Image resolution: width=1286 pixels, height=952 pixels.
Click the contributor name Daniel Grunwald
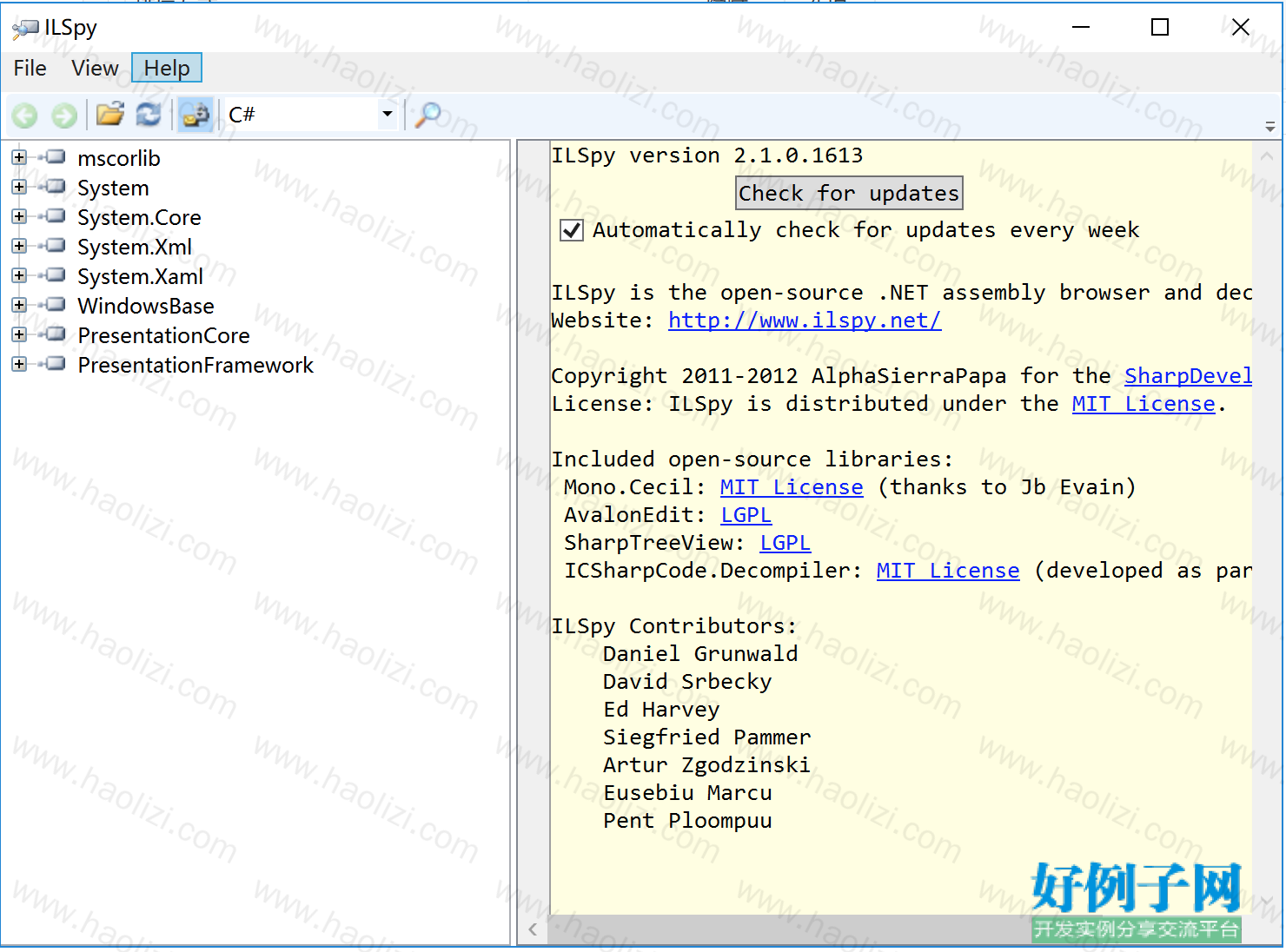(x=700, y=654)
